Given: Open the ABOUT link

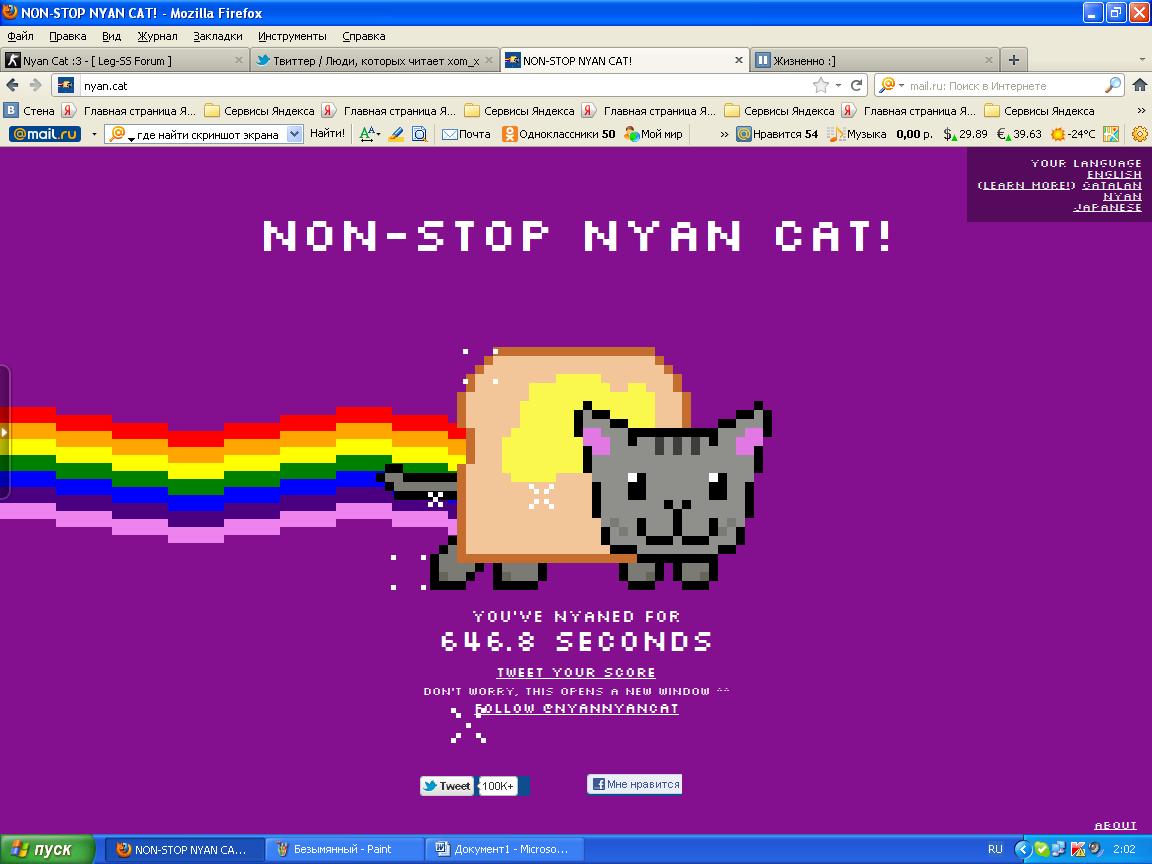Looking at the screenshot, I should pyautogui.click(x=1115, y=825).
